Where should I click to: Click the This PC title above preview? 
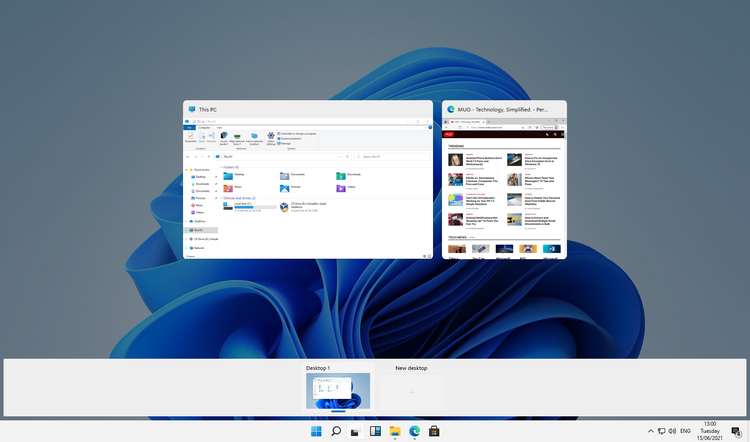pos(209,109)
